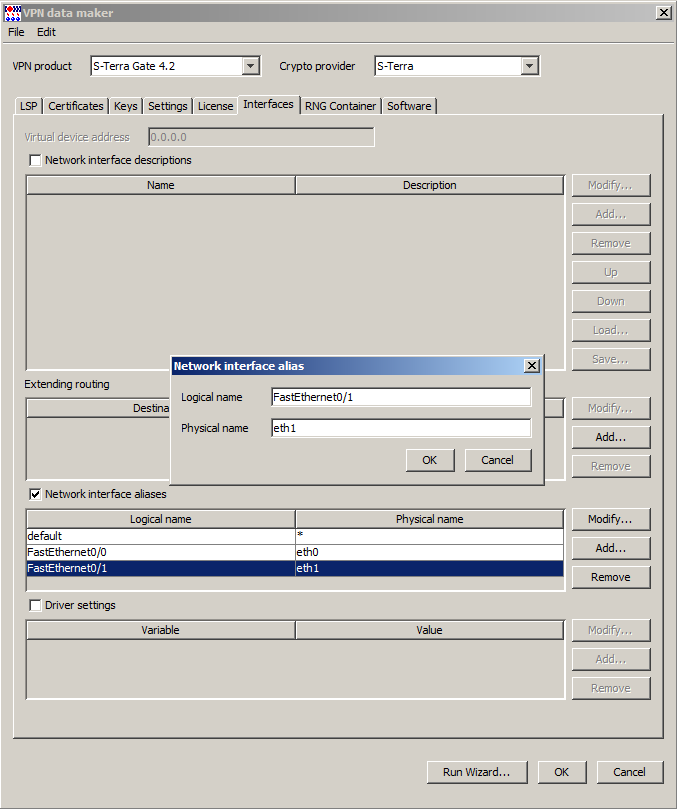Screen dimensions: 677x809
Task: Sort by the Logical name column header
Action: tap(160, 519)
